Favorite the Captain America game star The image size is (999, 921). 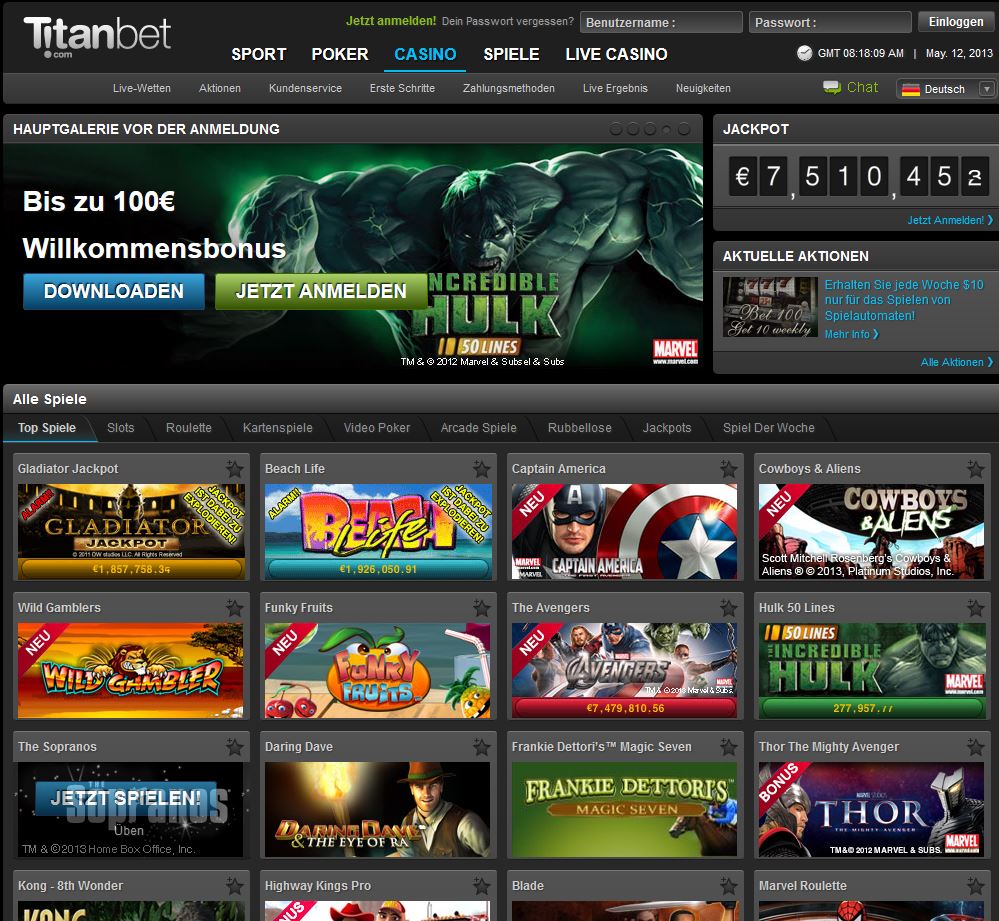[x=729, y=469]
